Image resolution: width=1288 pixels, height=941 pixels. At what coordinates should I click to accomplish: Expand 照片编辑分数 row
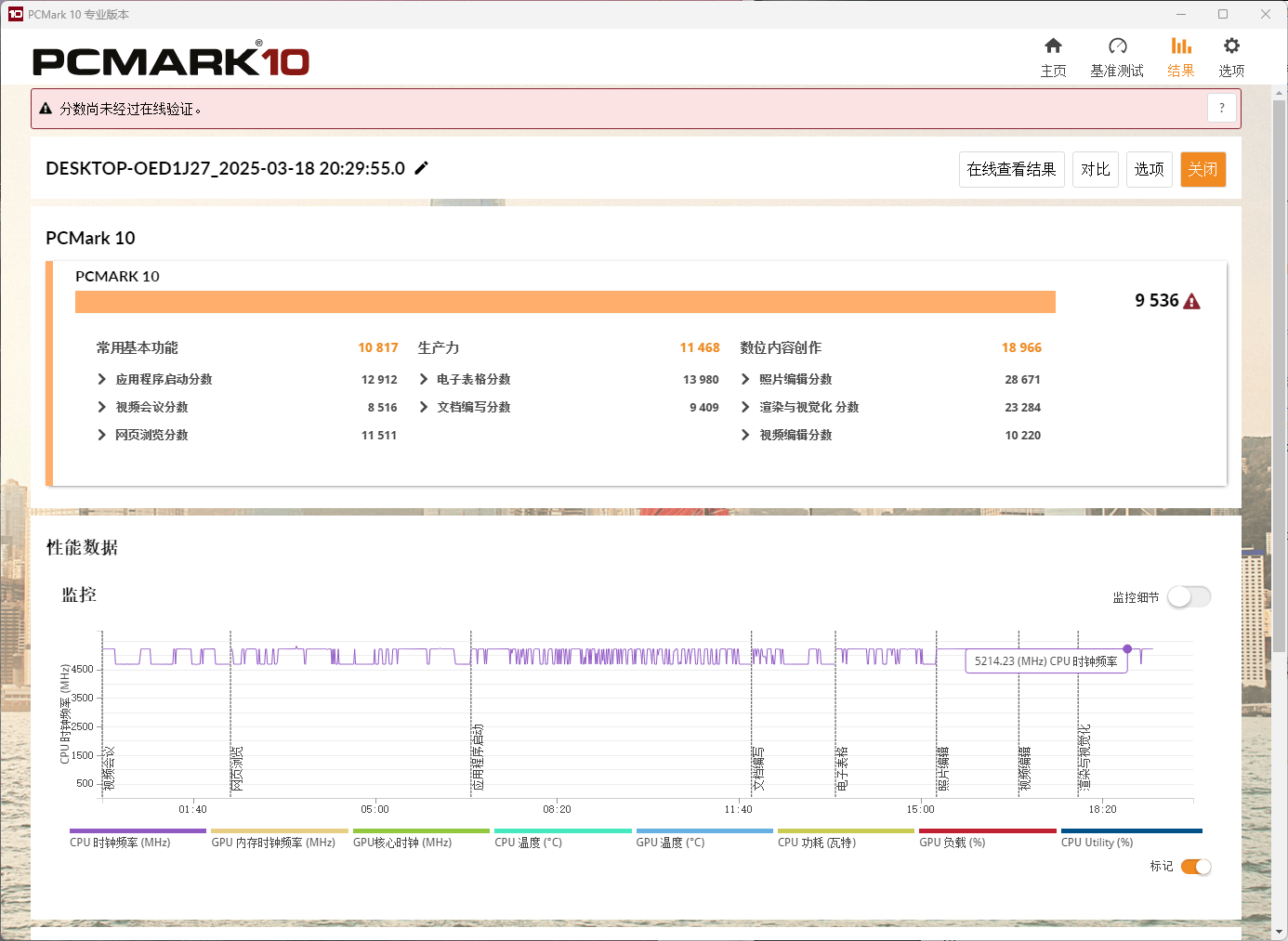point(745,379)
